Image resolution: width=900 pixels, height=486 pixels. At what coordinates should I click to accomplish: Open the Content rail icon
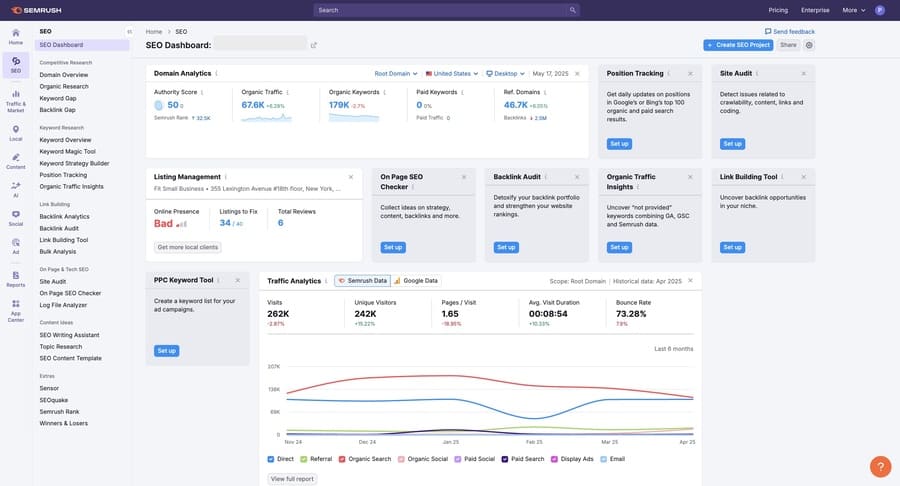(15, 161)
